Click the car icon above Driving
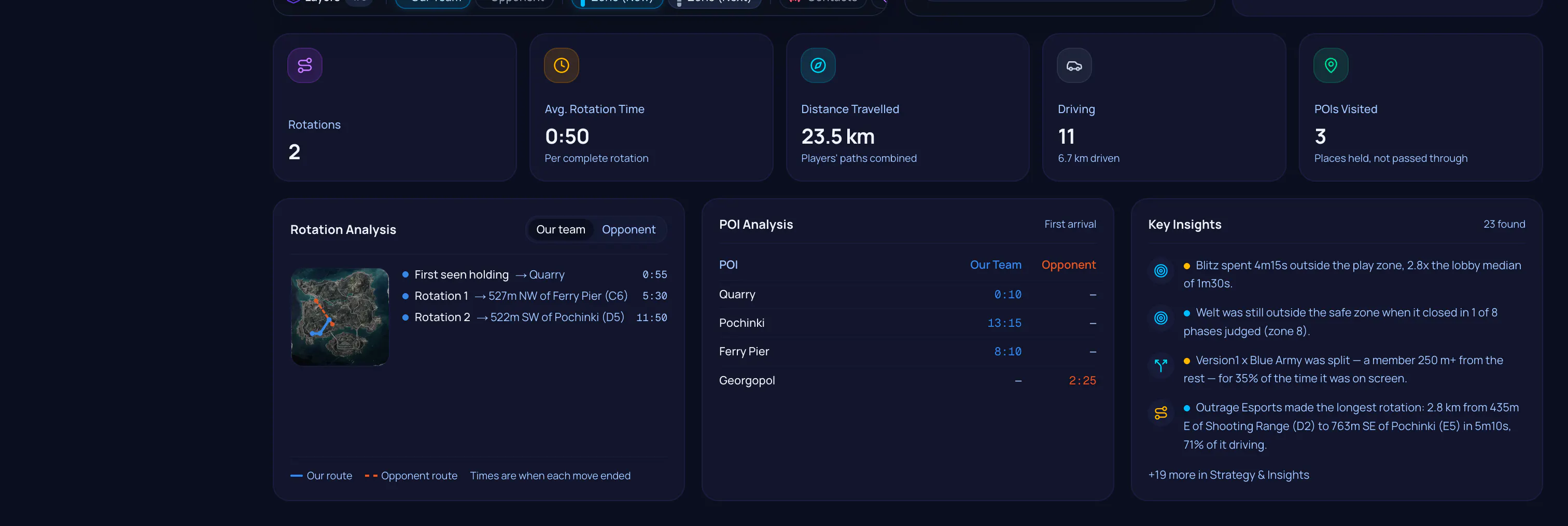This screenshot has width=1568, height=526. pos(1074,65)
